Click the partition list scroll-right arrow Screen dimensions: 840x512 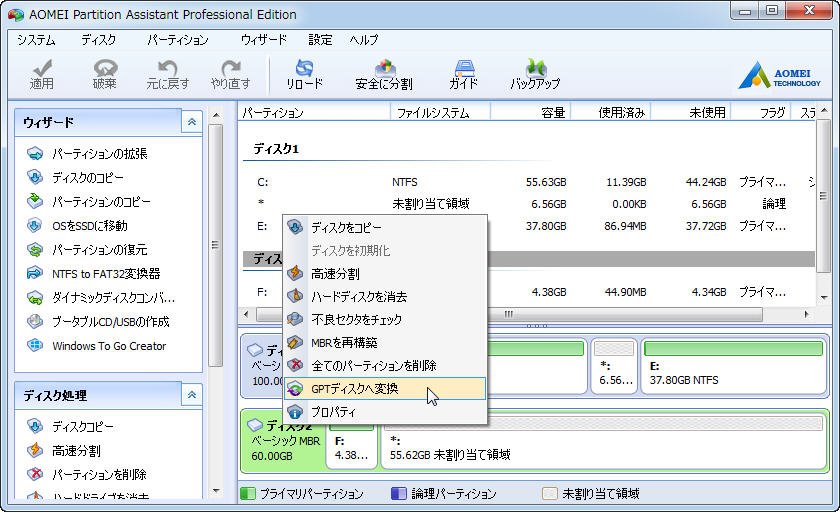(807, 314)
